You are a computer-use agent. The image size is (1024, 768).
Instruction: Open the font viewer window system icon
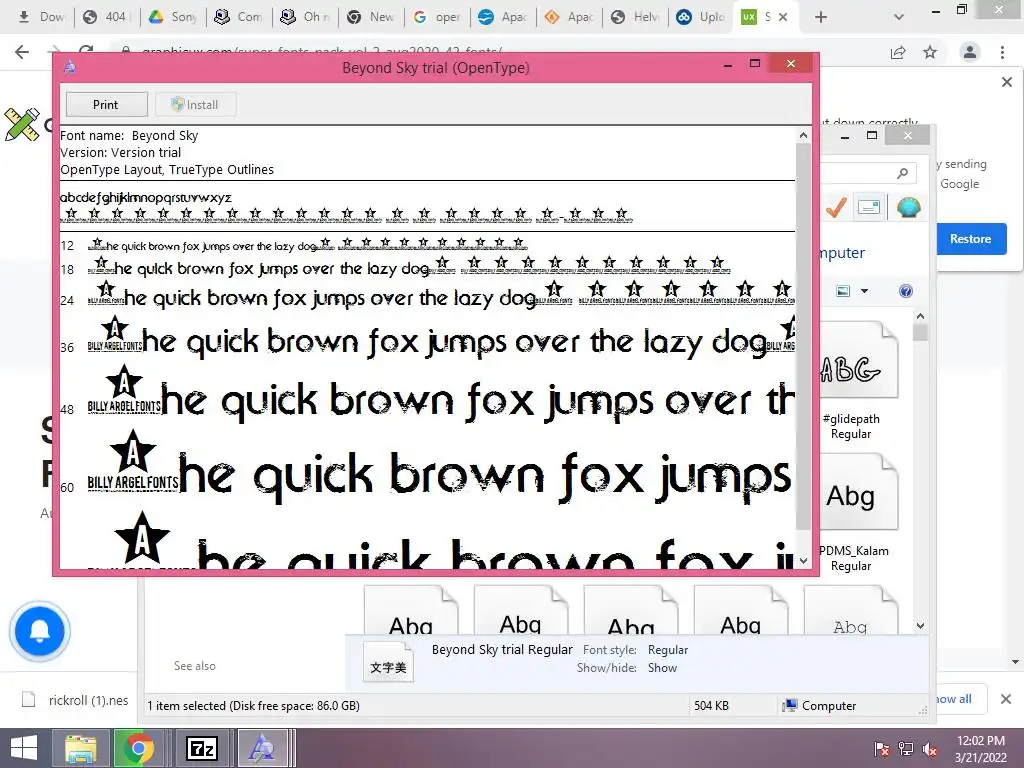70,67
